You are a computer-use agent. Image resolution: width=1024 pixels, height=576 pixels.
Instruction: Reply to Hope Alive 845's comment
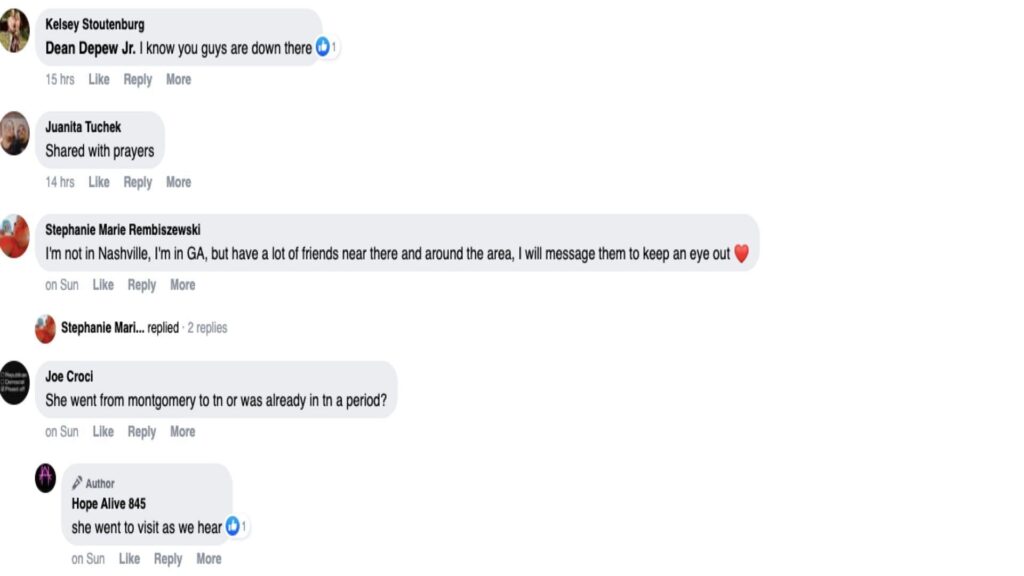pyautogui.click(x=168, y=559)
